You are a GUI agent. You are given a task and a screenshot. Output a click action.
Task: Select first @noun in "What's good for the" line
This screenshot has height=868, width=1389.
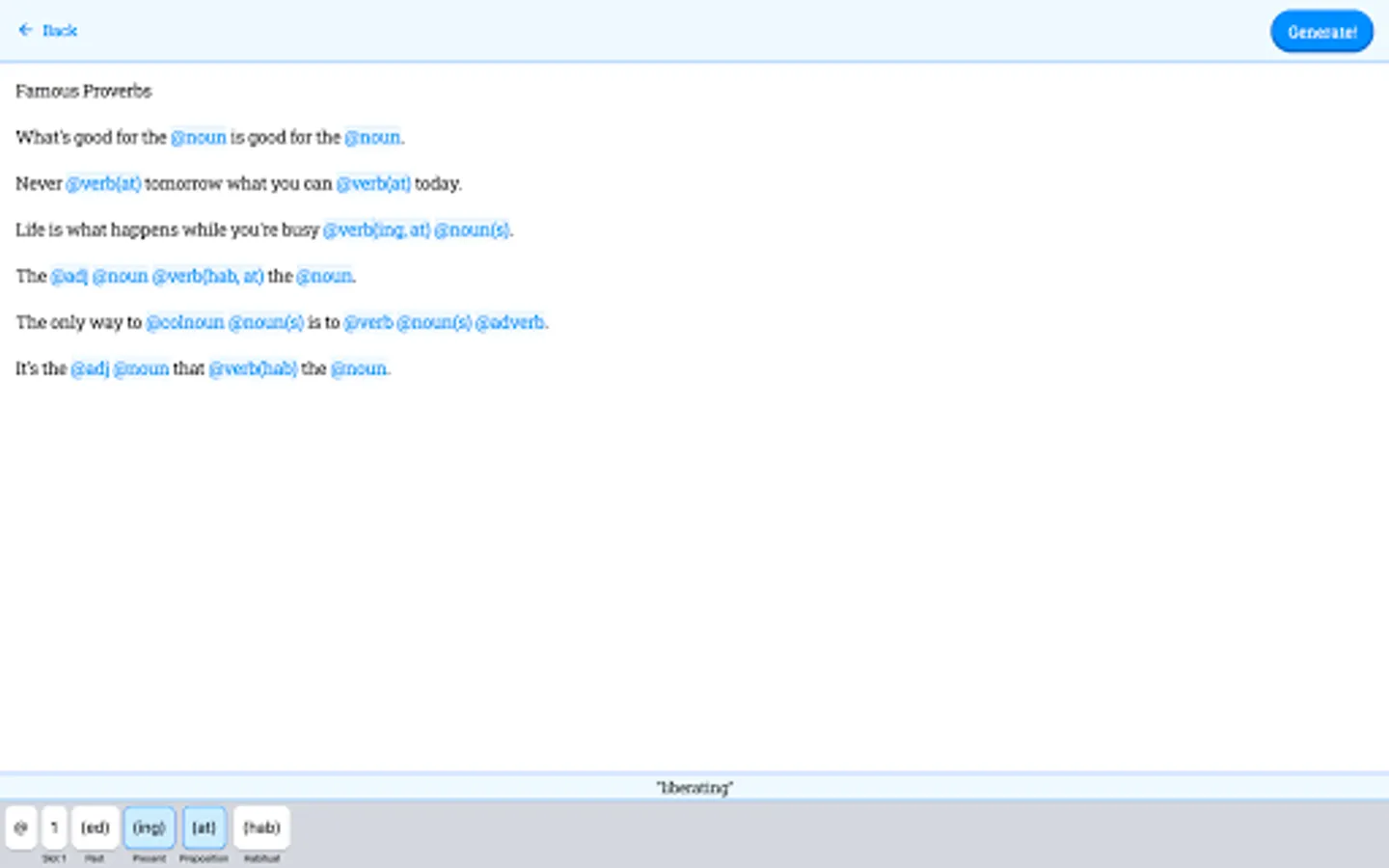[199, 137]
